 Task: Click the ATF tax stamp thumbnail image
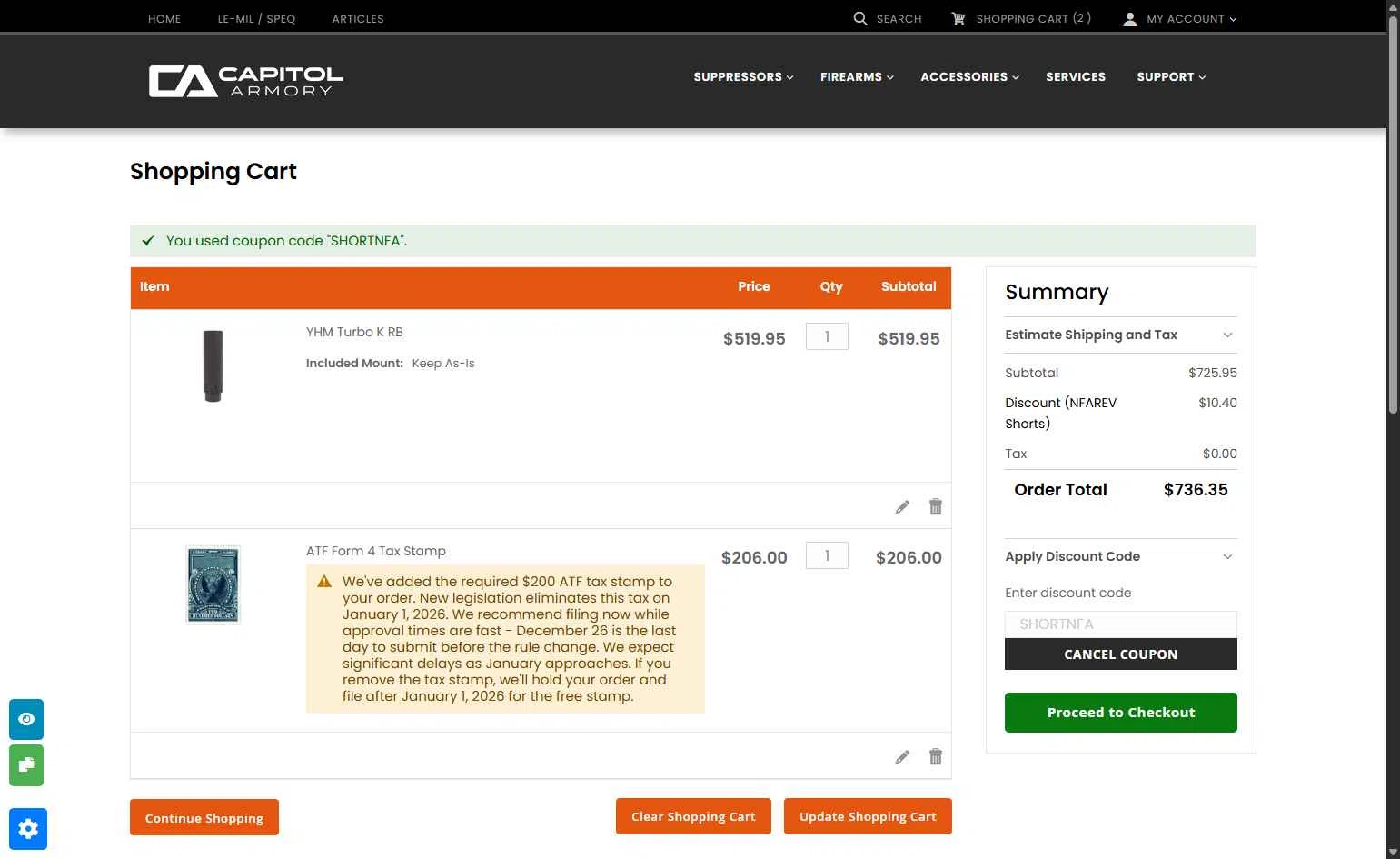(213, 584)
